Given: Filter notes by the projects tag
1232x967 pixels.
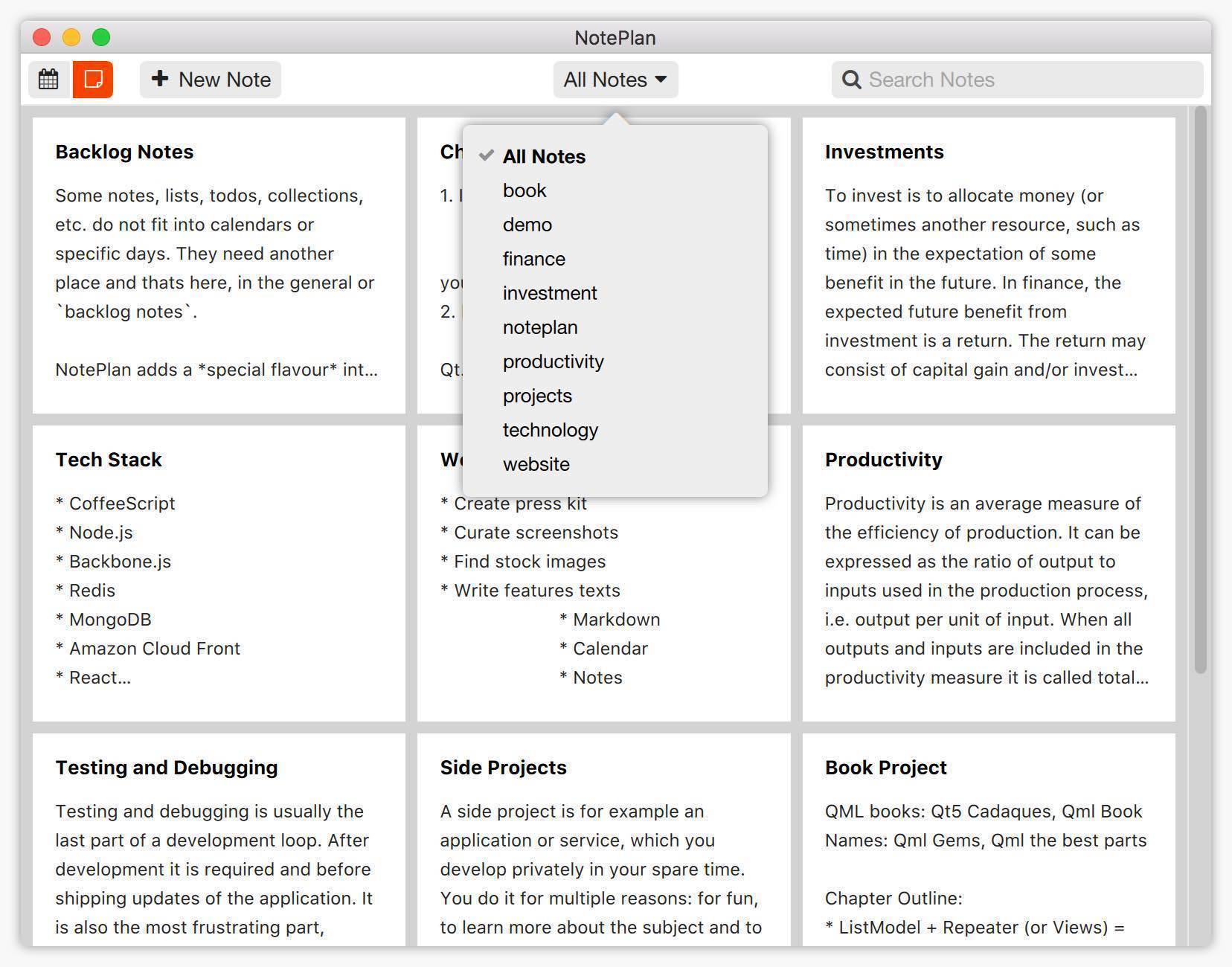Looking at the screenshot, I should [615, 396].
